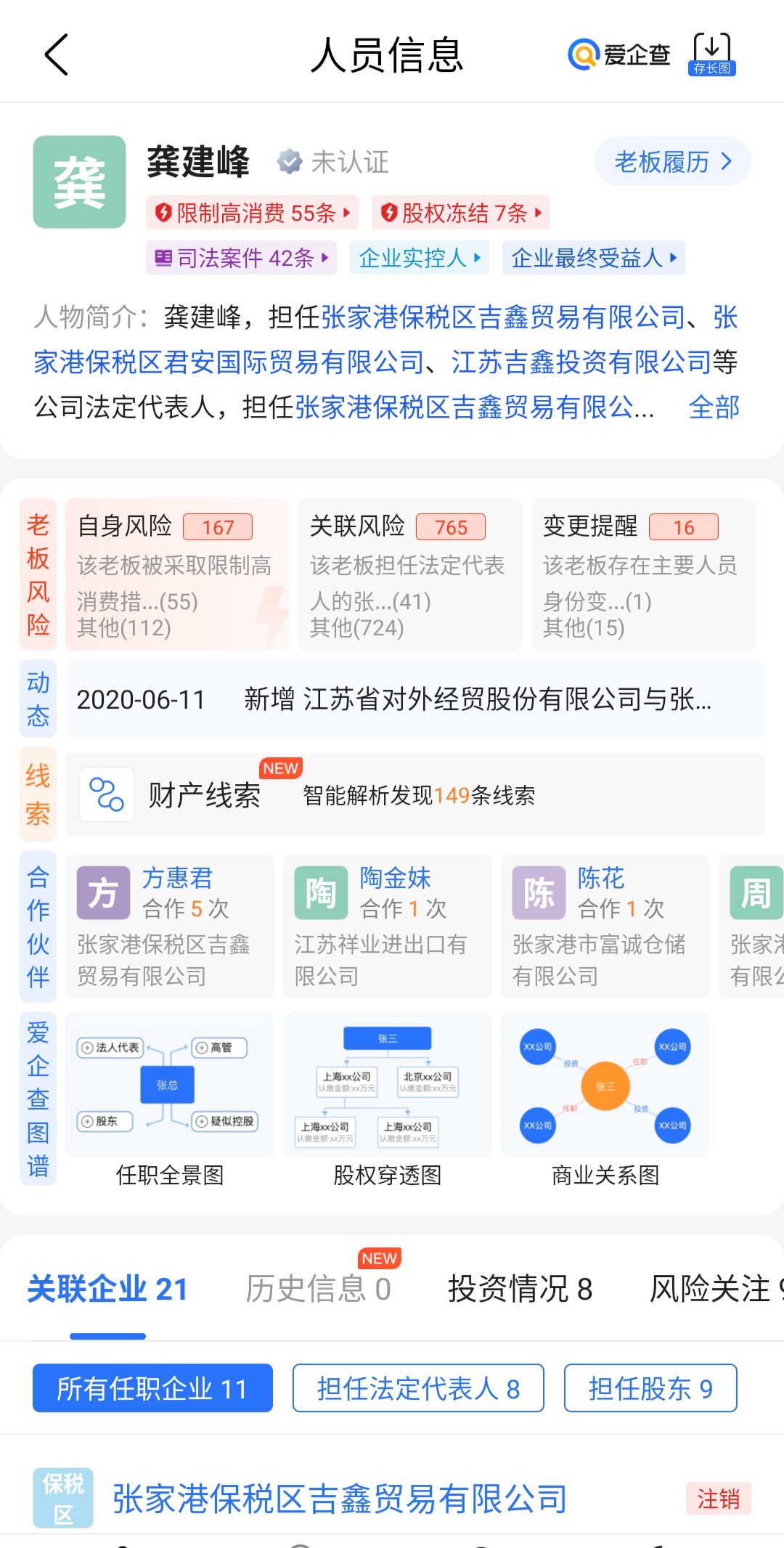Tap the 陶 avatar of 陶金妹
784x1548 pixels.
coord(321,893)
